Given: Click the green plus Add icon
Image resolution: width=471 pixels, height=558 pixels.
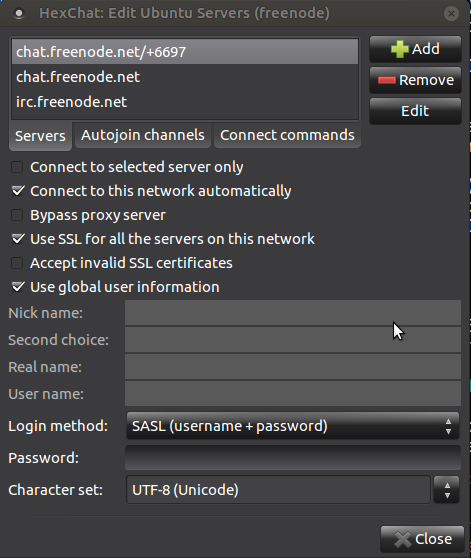Looking at the screenshot, I should click(399, 49).
